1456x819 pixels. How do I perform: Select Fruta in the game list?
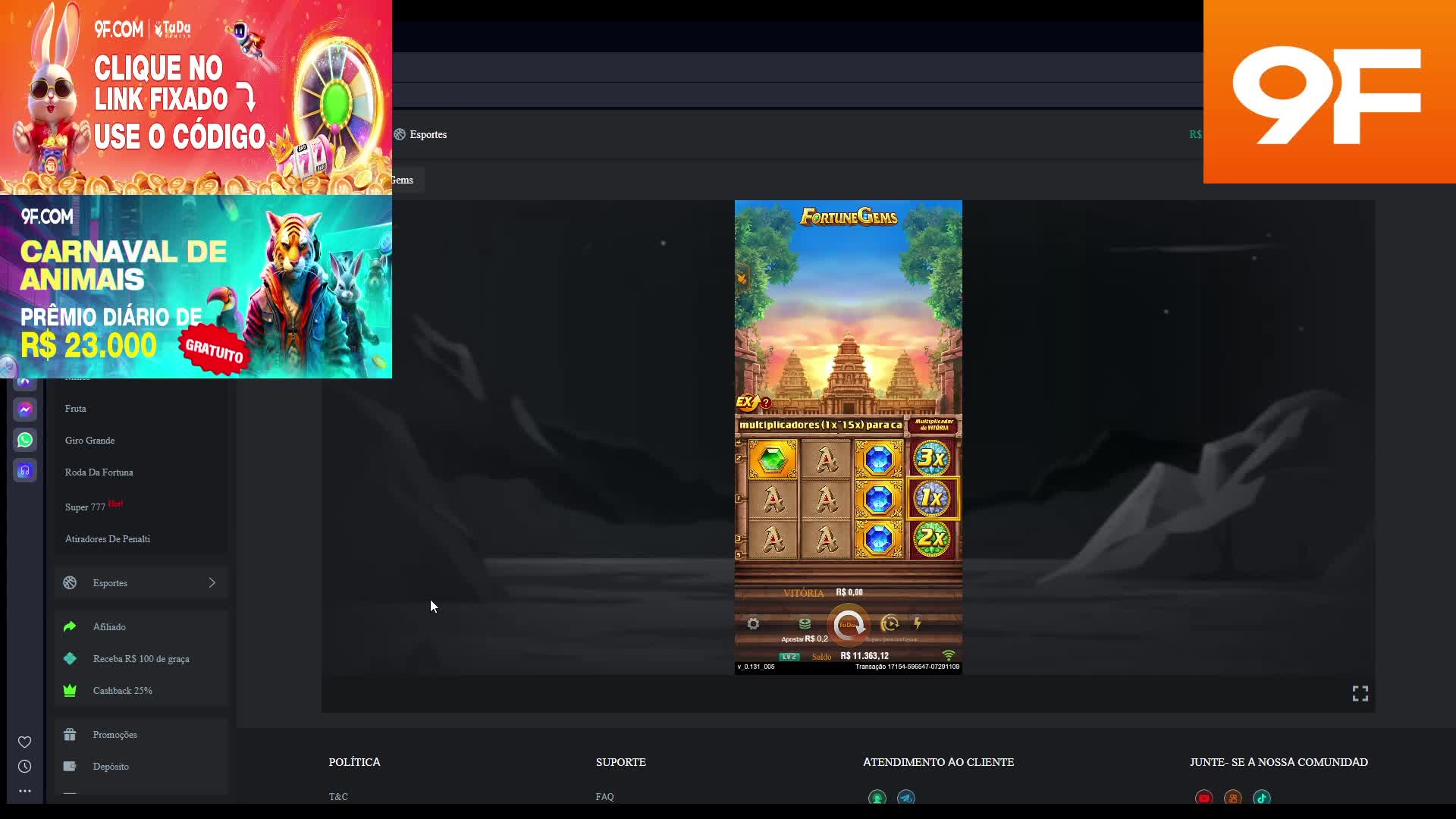click(x=76, y=409)
